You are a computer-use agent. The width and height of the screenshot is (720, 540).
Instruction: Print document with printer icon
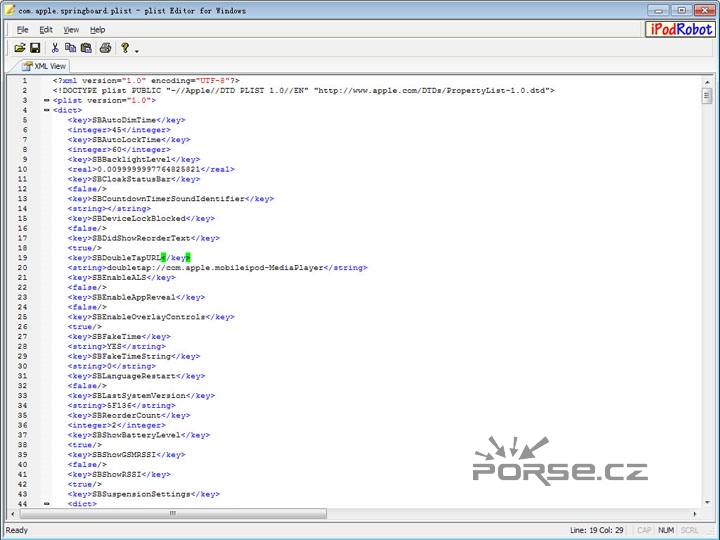point(106,48)
